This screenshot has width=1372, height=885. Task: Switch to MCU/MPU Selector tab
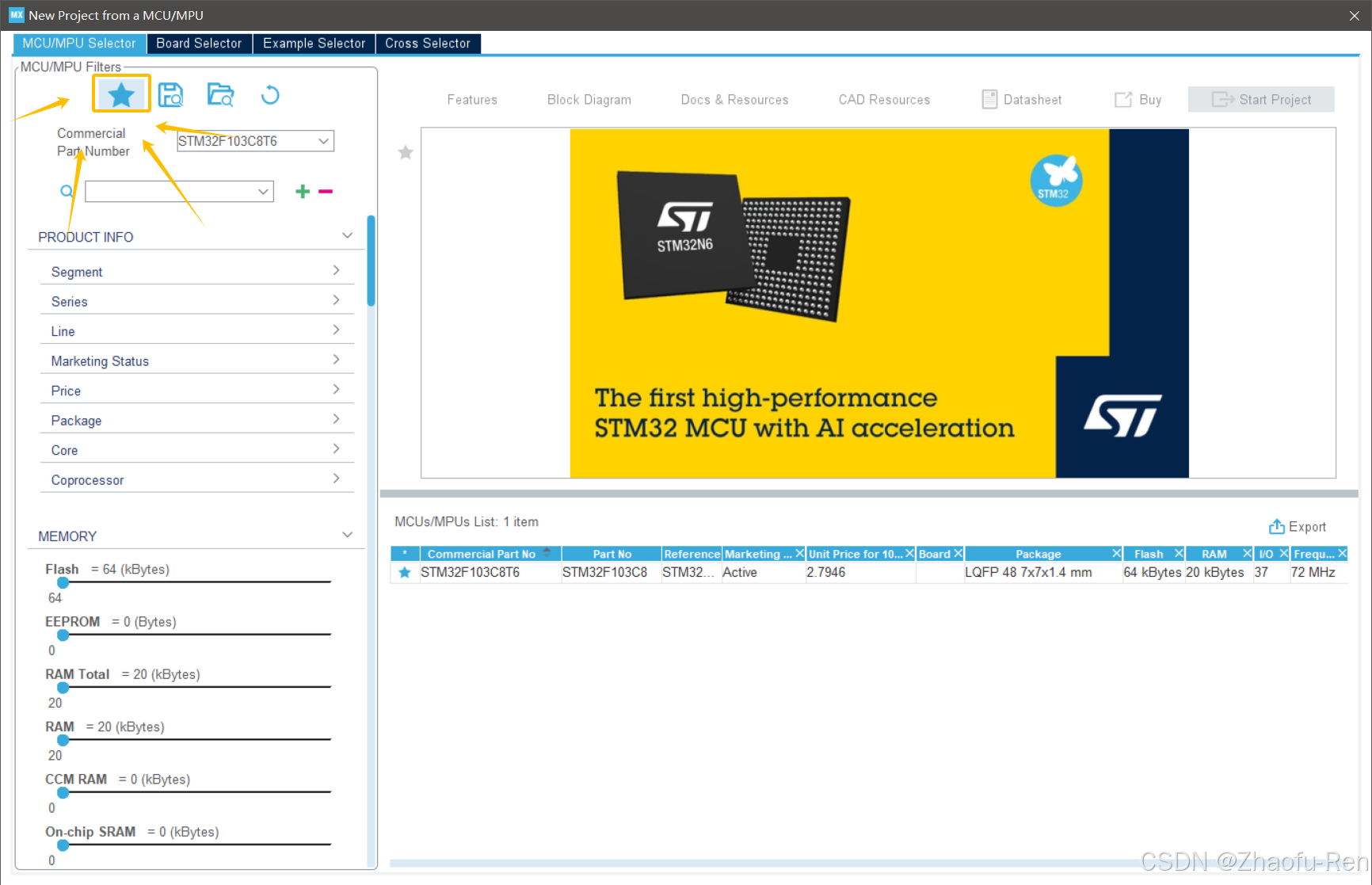(x=79, y=44)
